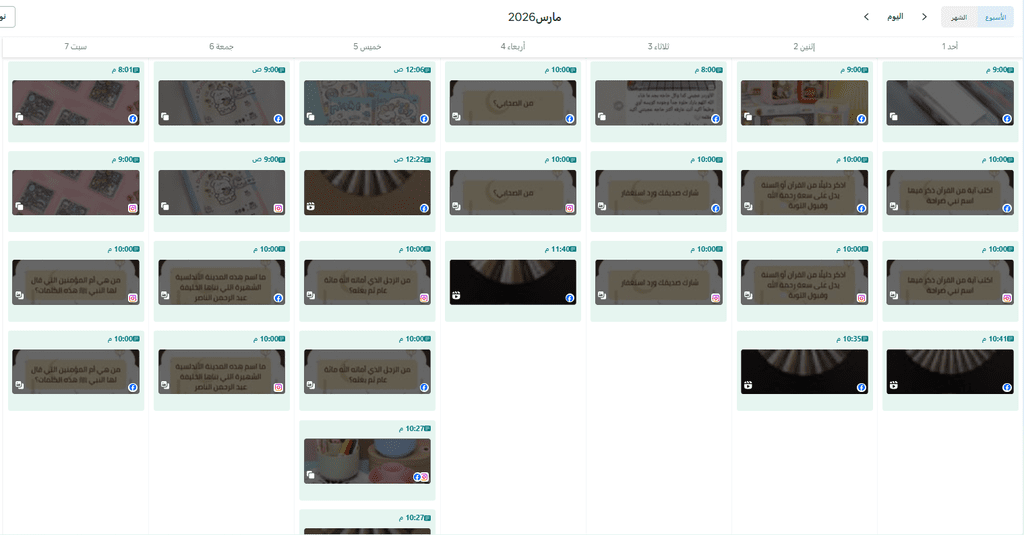1024x535 pixels.
Task: Switch to the الأسبوع week view tab
Action: 995,17
